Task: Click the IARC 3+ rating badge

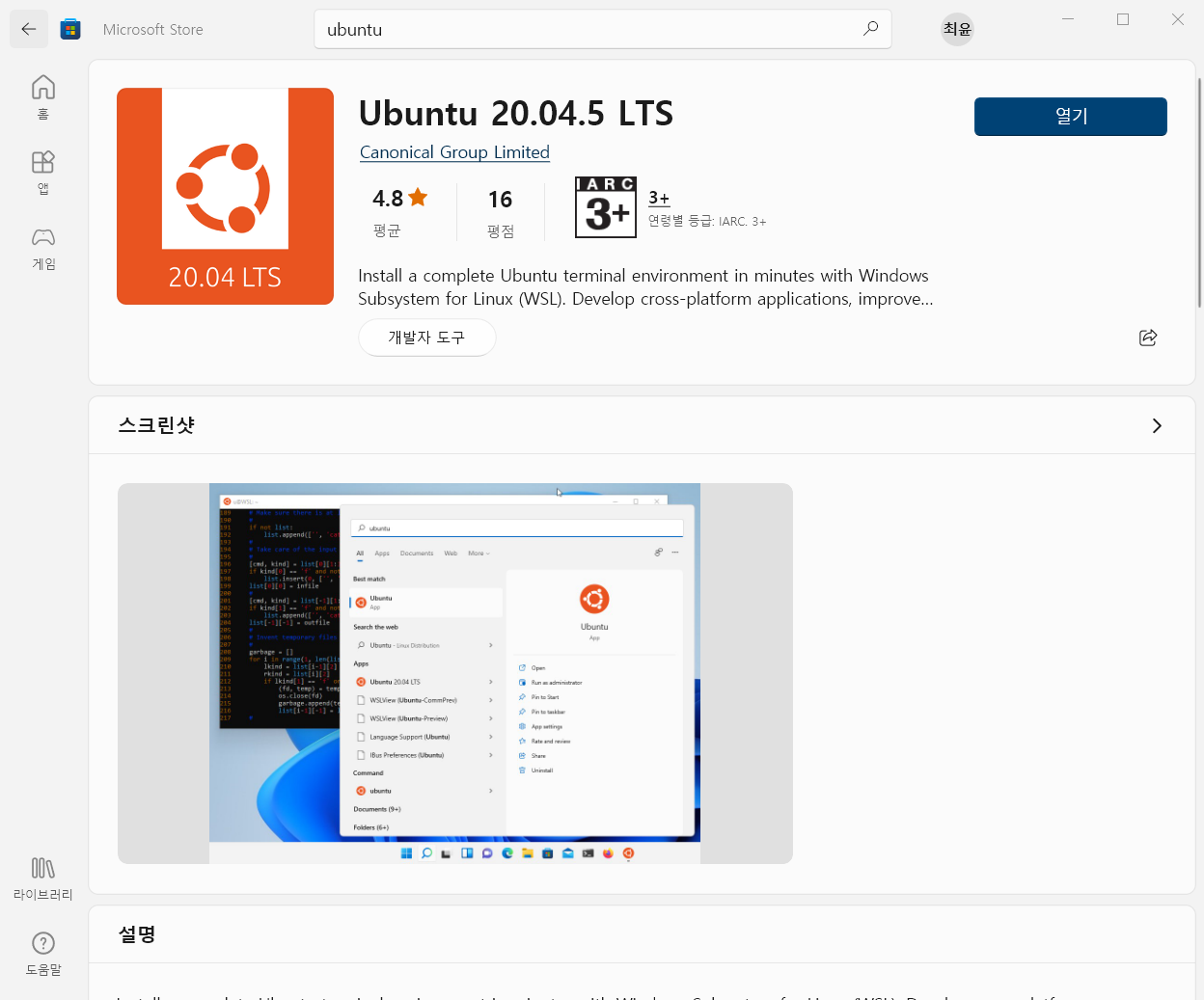Action: click(x=606, y=207)
